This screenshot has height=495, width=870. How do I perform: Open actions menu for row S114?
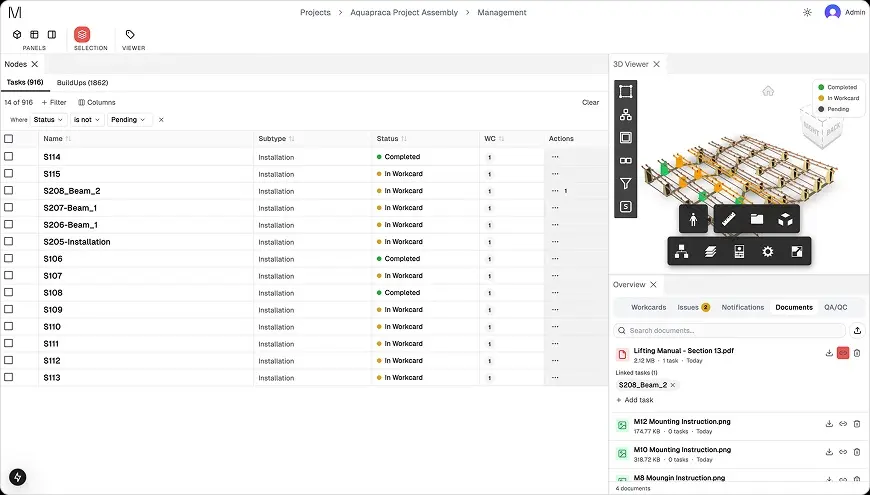(x=555, y=156)
